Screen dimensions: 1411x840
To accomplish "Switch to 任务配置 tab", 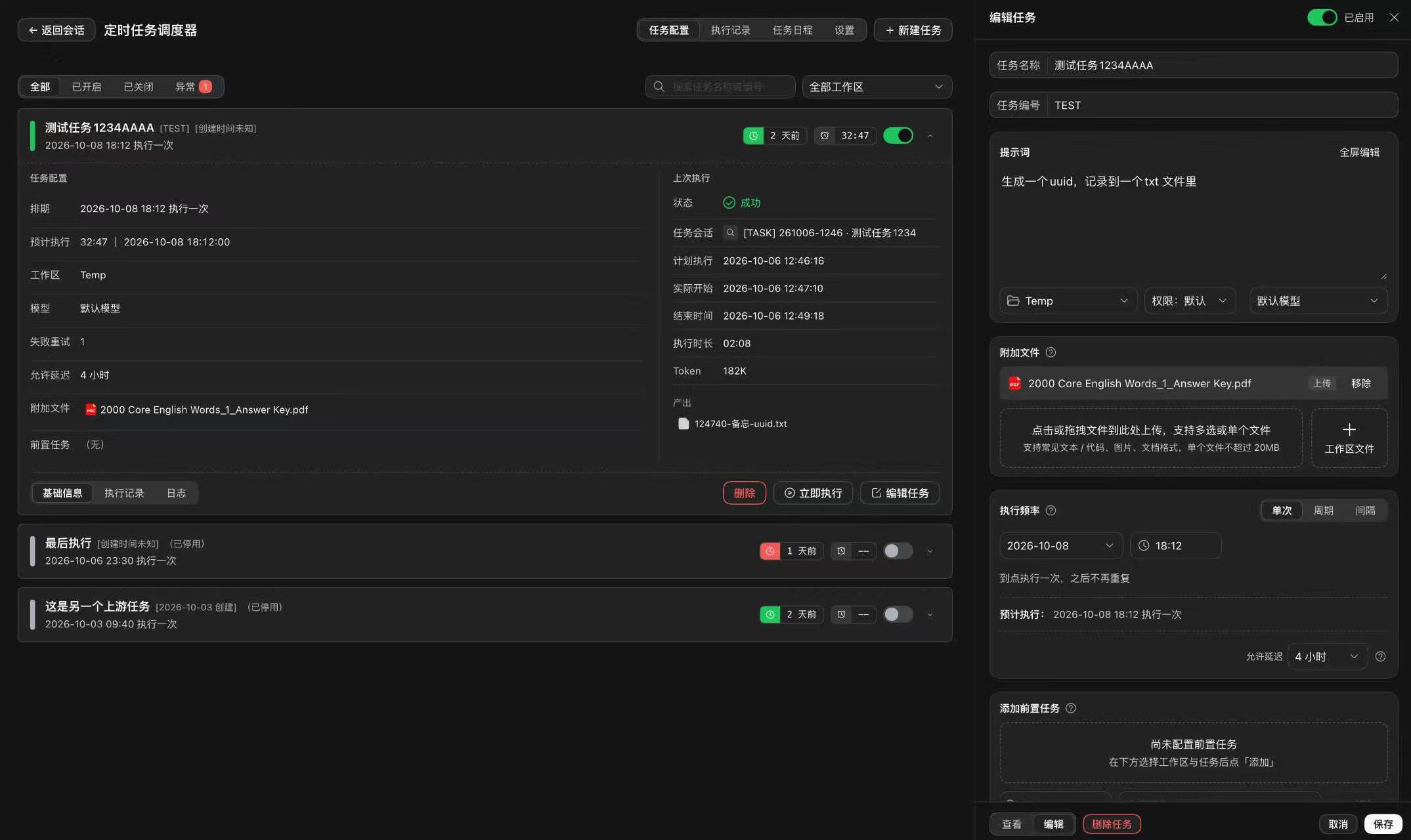I will tap(669, 30).
